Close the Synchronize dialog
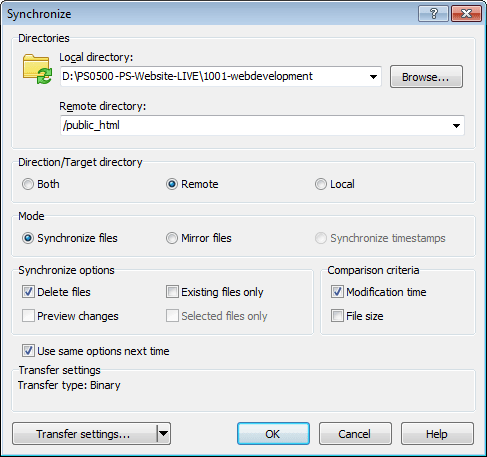 (x=466, y=14)
